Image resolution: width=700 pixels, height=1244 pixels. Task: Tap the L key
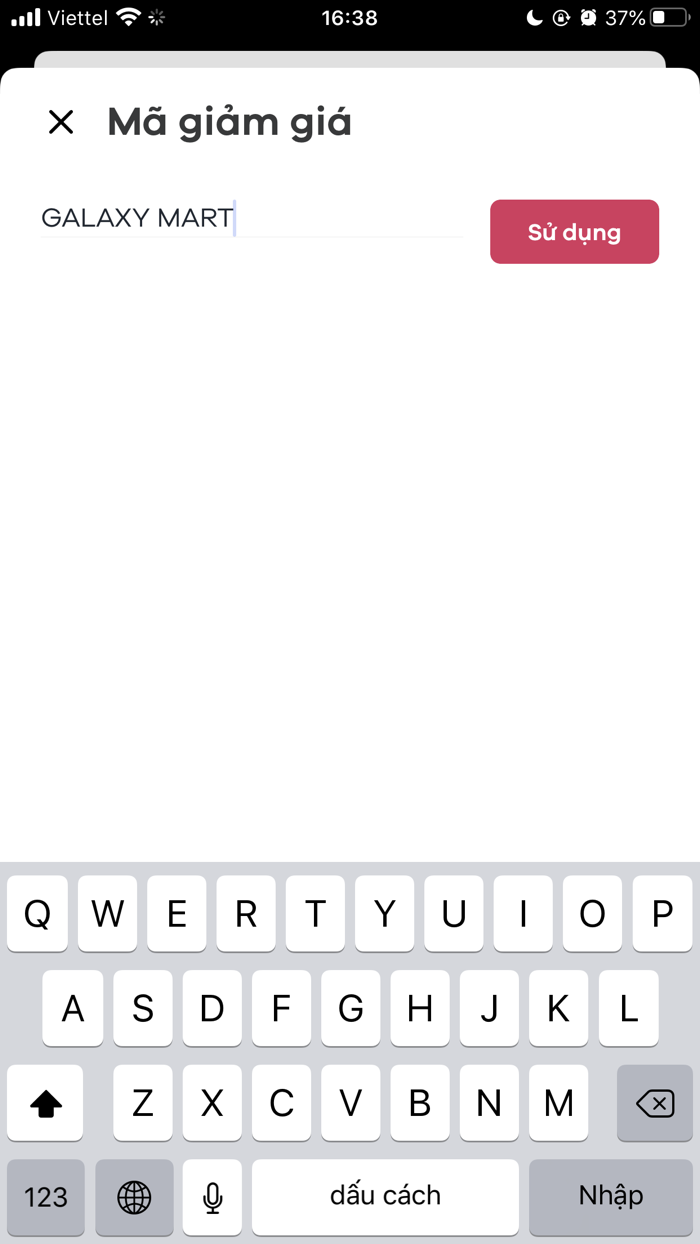(x=628, y=1008)
